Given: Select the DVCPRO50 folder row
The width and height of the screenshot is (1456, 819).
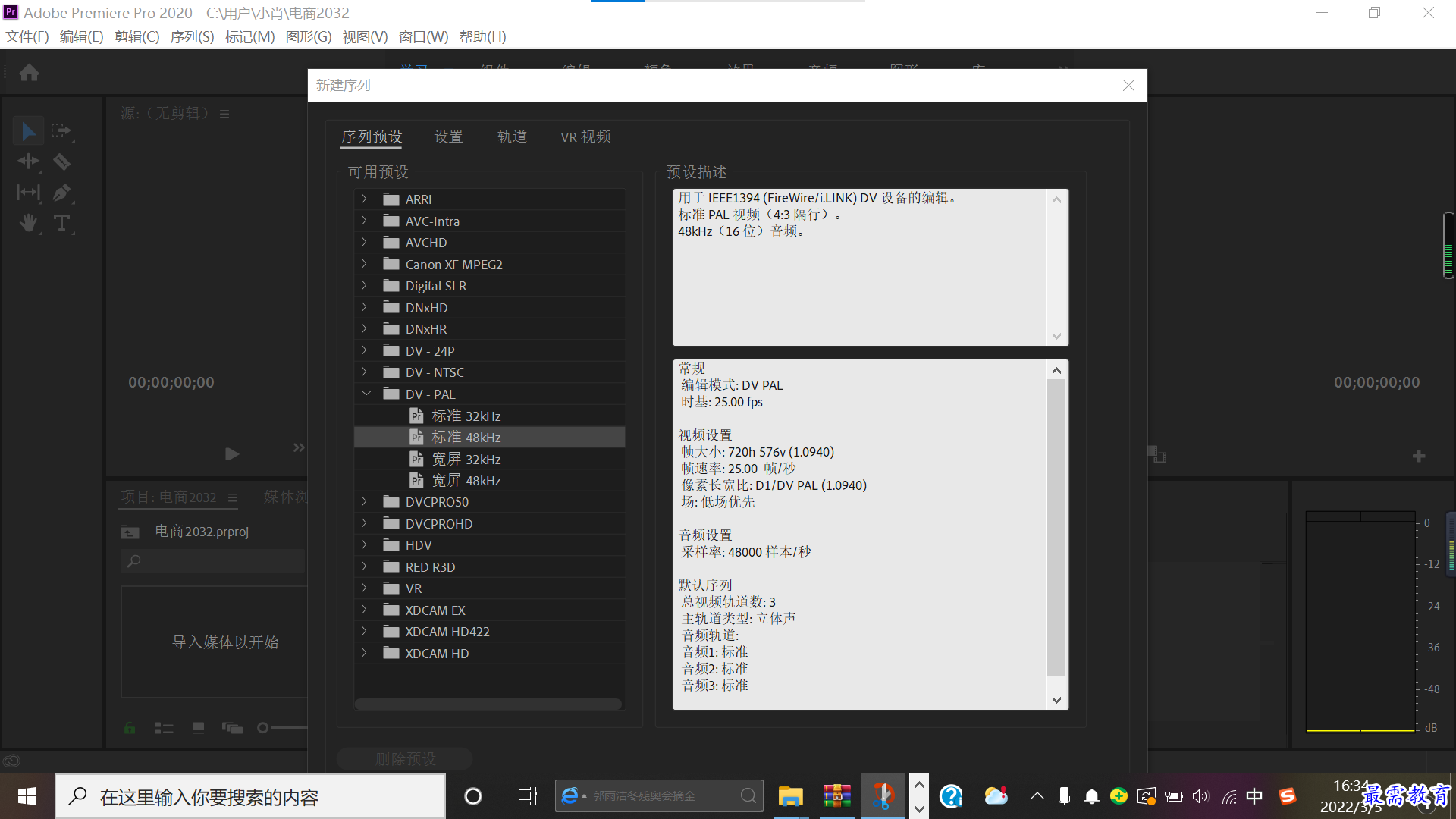Looking at the screenshot, I should coord(489,502).
